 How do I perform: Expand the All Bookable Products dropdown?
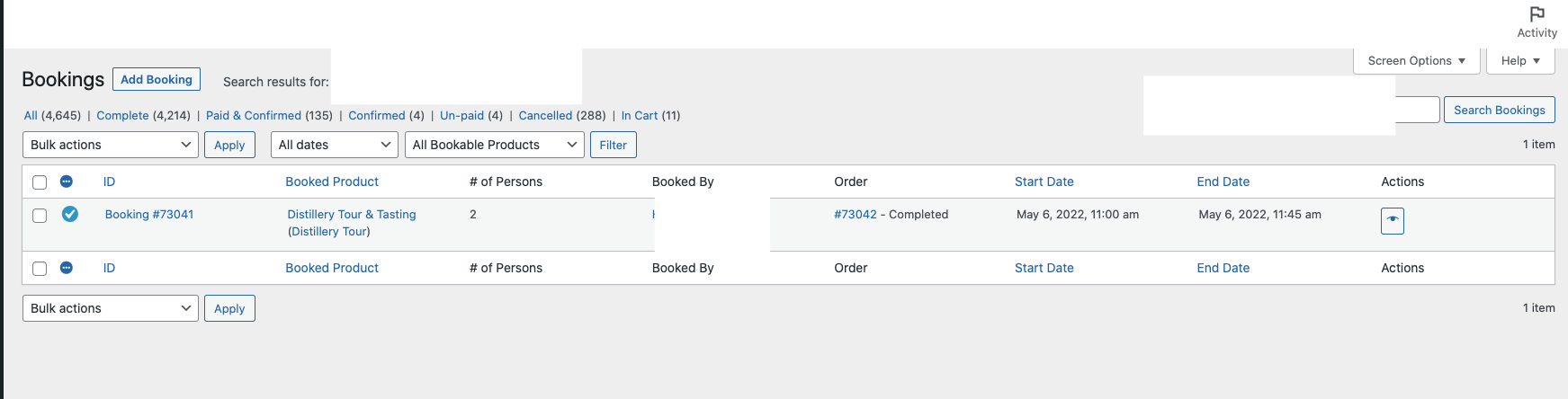[x=495, y=145]
